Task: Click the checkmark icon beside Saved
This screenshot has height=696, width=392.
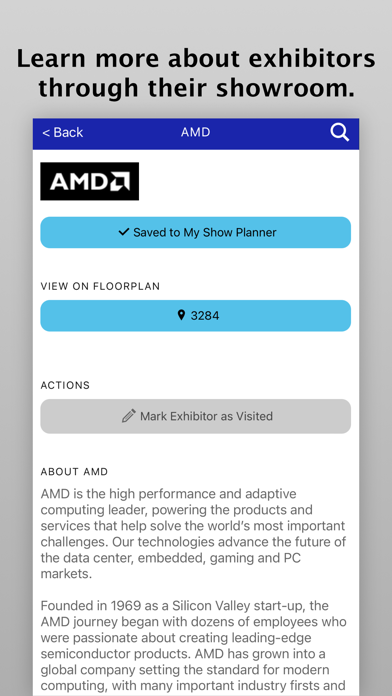Action: [x=124, y=232]
